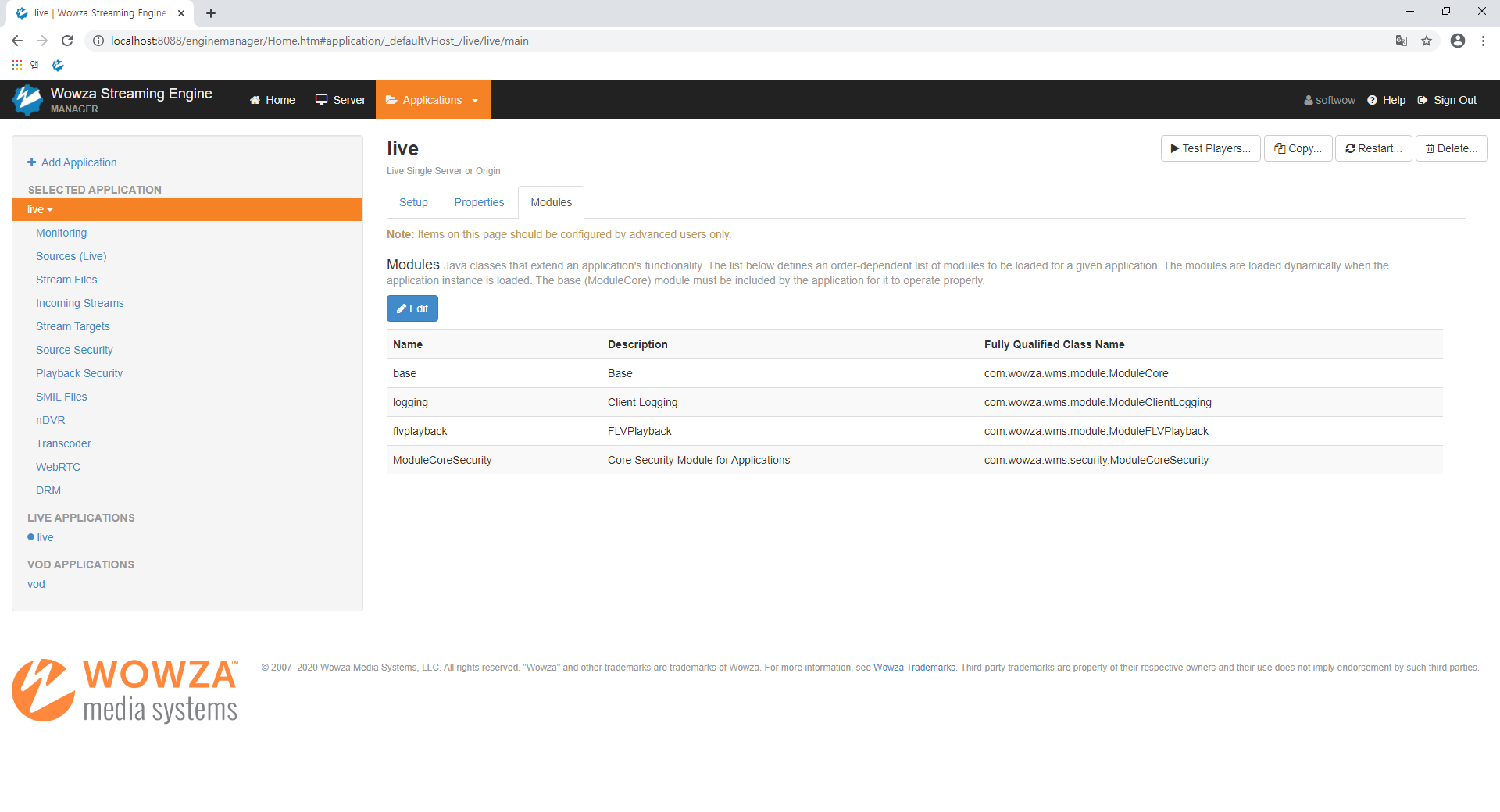Open Incoming Streams page

click(x=80, y=303)
